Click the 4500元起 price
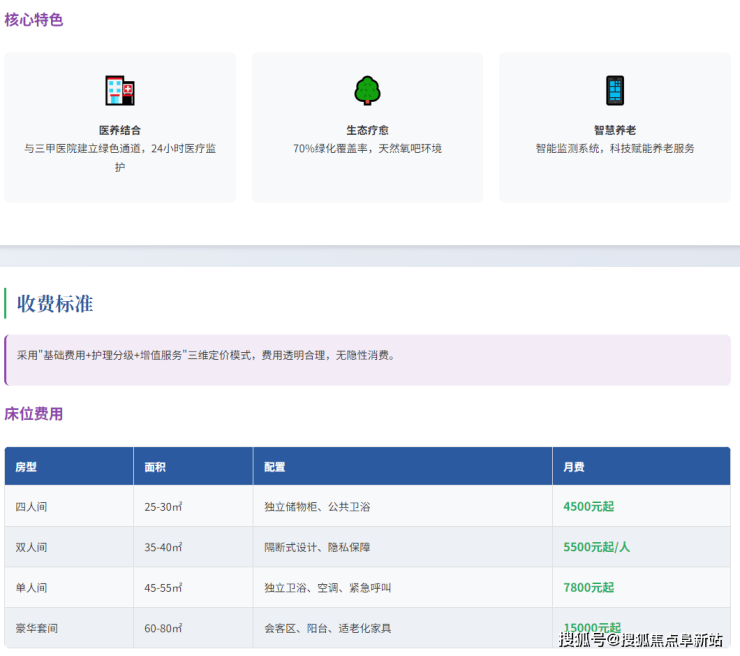The height and width of the screenshot is (656, 740). point(589,507)
